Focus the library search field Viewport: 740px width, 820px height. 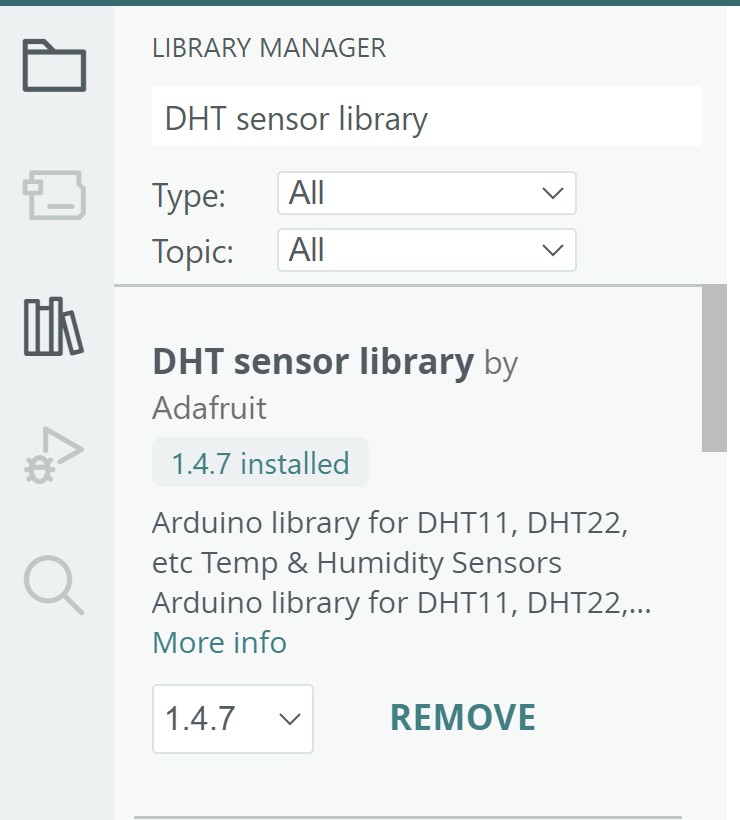pos(426,119)
